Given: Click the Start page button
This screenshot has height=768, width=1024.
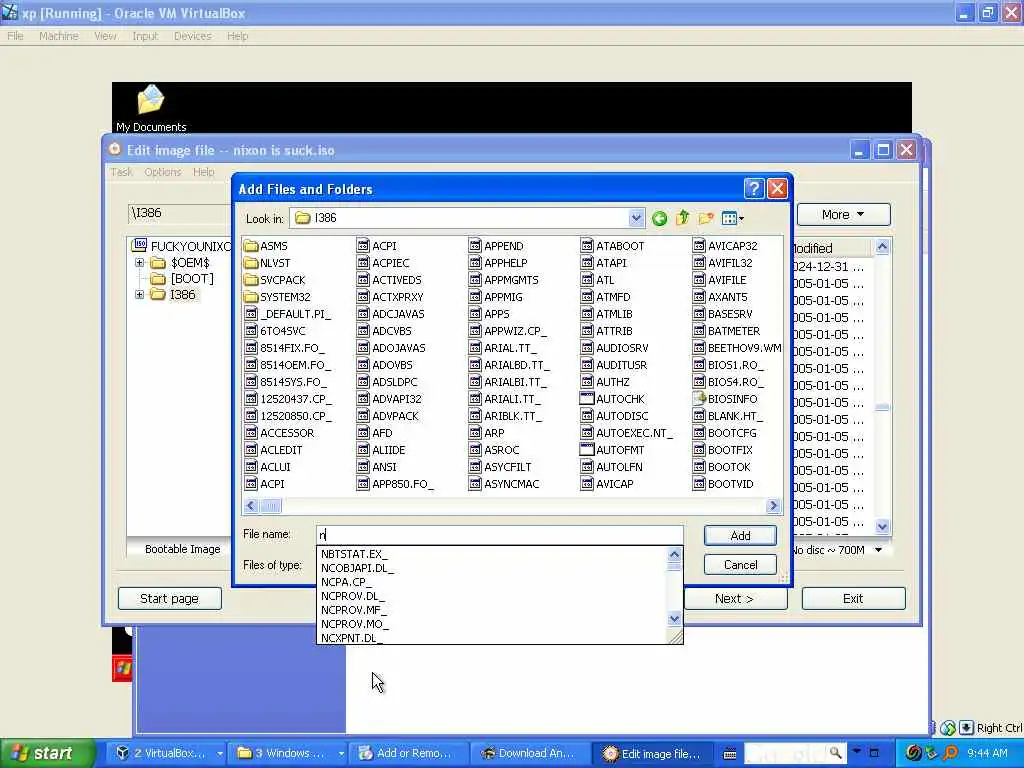Looking at the screenshot, I should click(x=169, y=598).
